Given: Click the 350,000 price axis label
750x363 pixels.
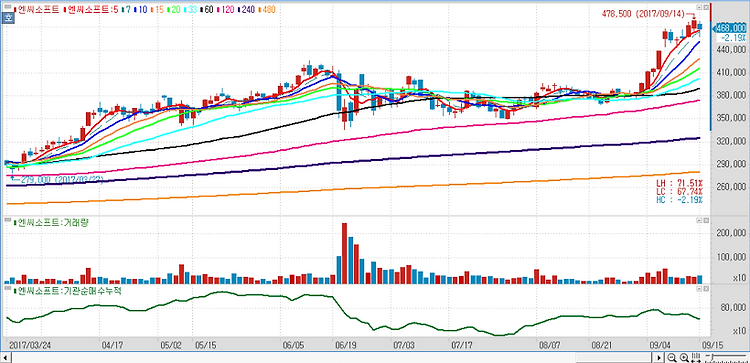Looking at the screenshot, I should pyautogui.click(x=731, y=118).
